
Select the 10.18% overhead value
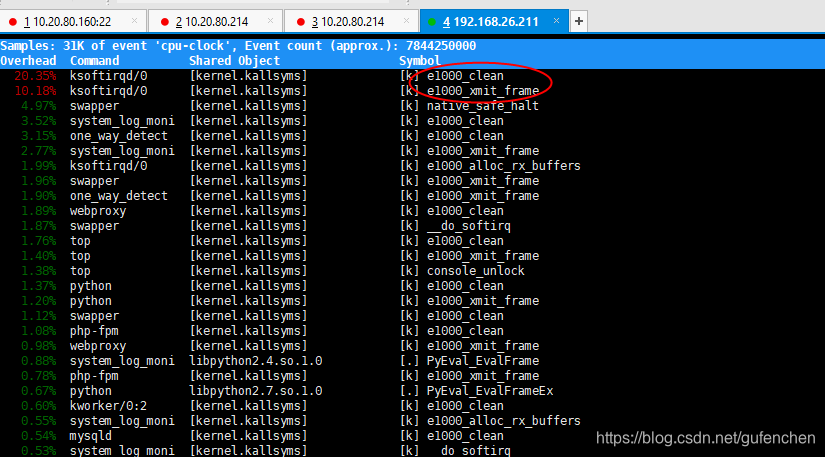pos(35,91)
